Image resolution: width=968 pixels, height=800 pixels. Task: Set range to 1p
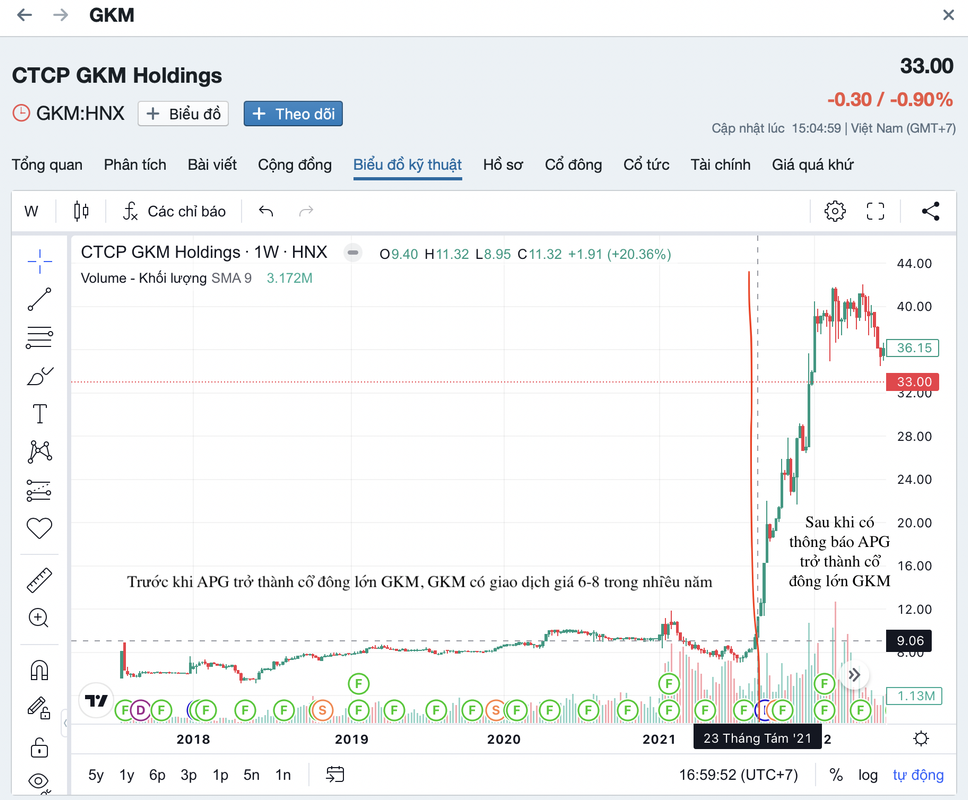(x=220, y=775)
